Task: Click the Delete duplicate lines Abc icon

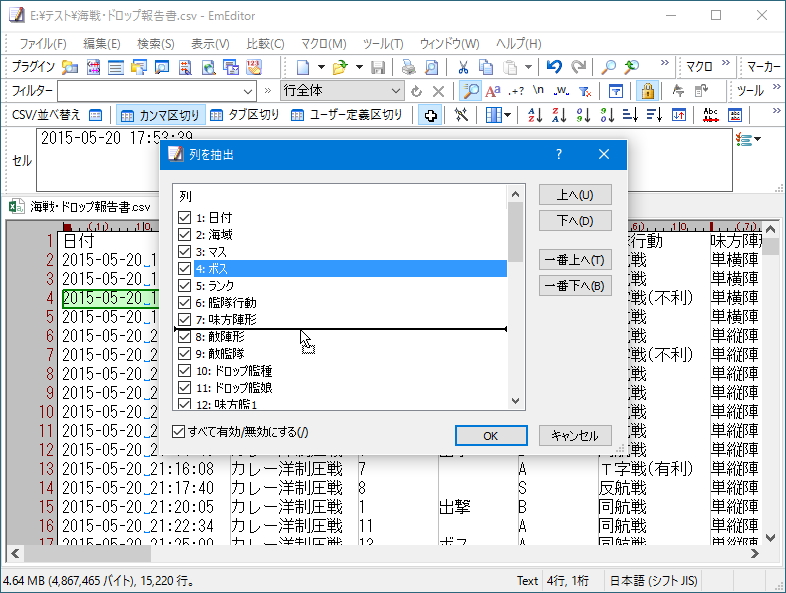Action: point(711,115)
